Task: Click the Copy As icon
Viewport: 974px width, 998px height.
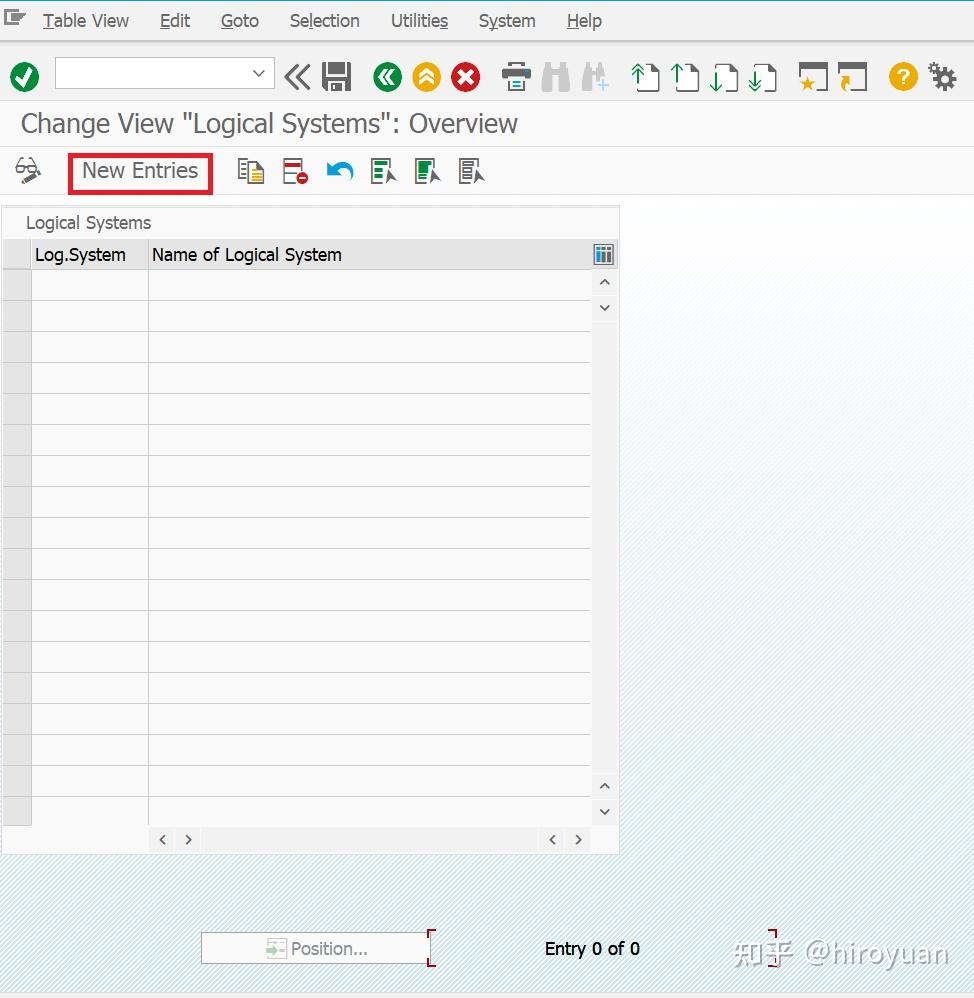Action: click(251, 171)
